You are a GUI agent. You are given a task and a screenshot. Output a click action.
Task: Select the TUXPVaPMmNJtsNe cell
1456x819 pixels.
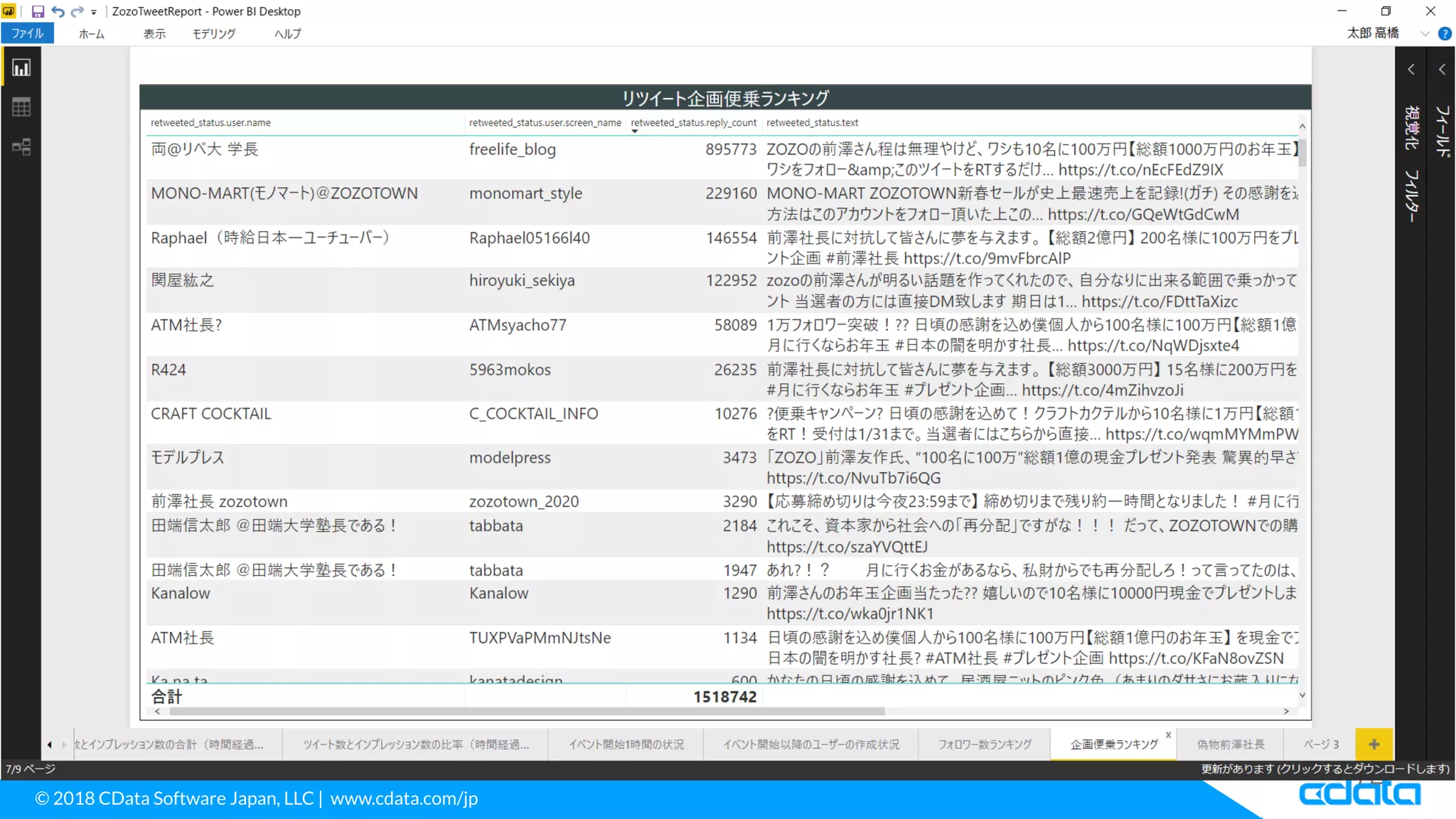tap(540, 638)
